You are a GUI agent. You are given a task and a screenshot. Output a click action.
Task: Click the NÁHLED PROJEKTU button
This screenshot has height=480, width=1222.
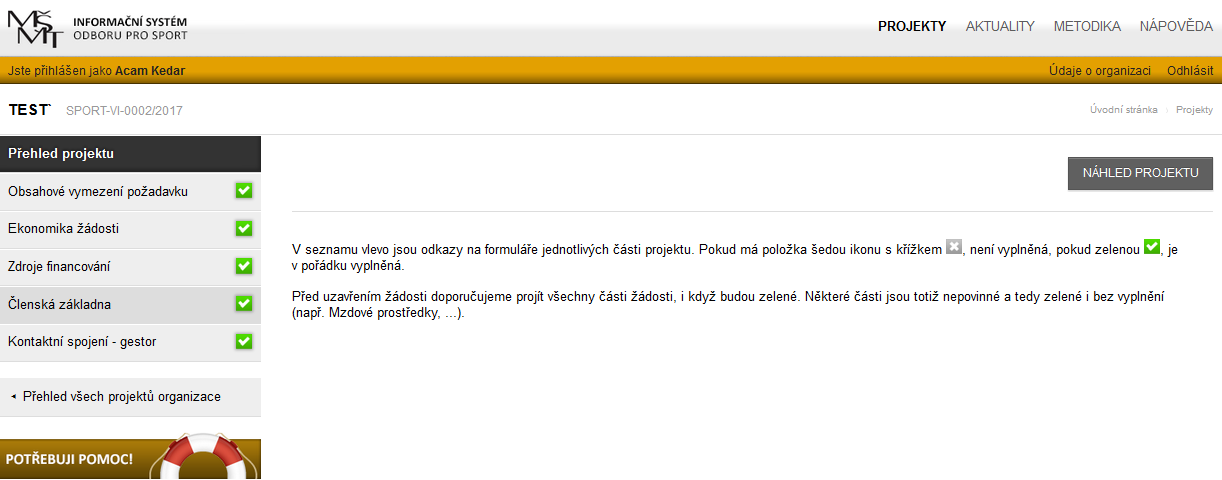(1140, 173)
